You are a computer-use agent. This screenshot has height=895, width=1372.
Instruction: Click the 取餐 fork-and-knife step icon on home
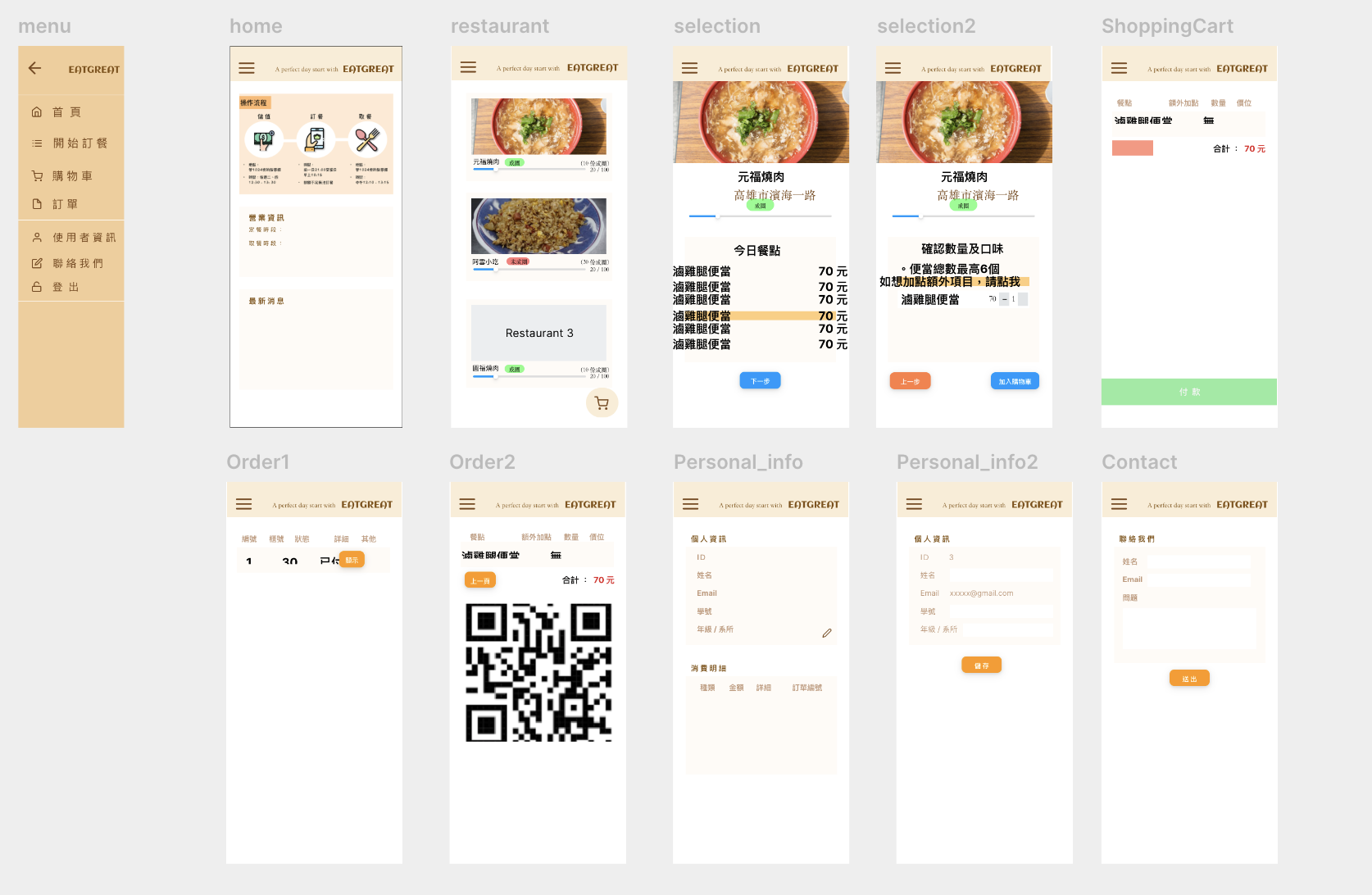coord(367,140)
